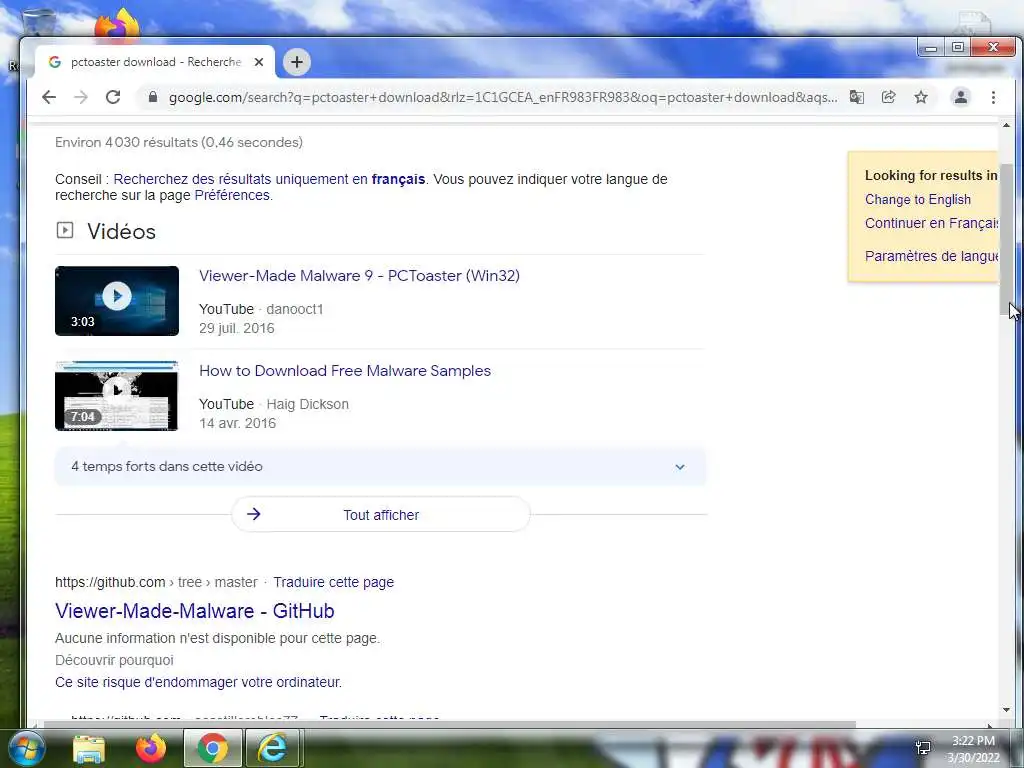Click the 'danooct1' channel name
Screen dimensions: 1024x768
[295, 309]
